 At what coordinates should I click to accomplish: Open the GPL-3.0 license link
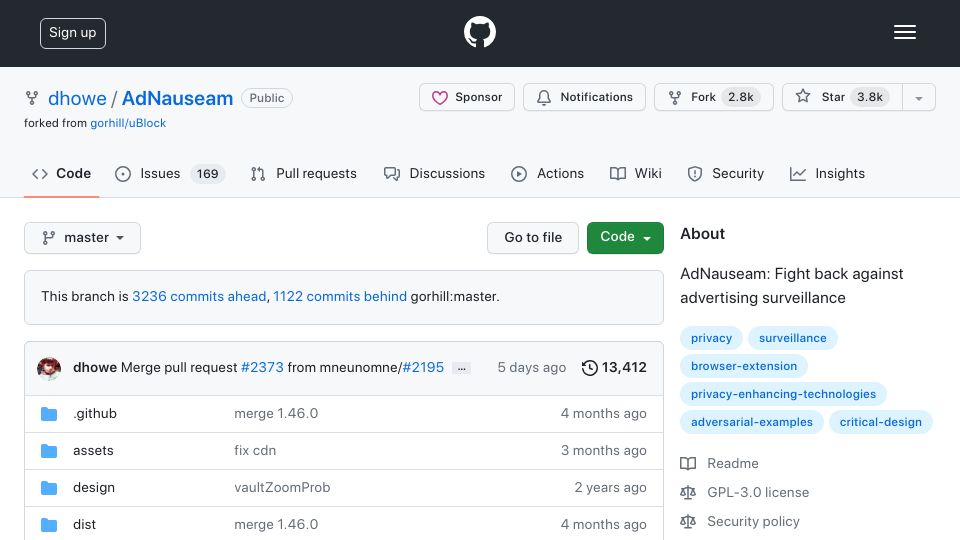pos(745,492)
